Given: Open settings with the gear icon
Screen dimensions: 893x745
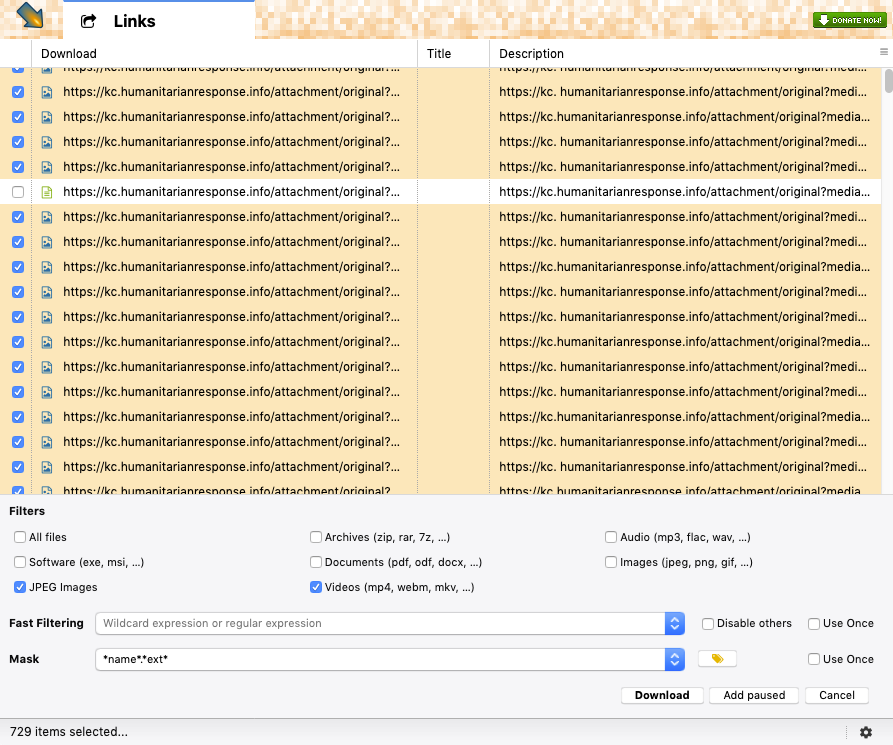Looking at the screenshot, I should [866, 732].
